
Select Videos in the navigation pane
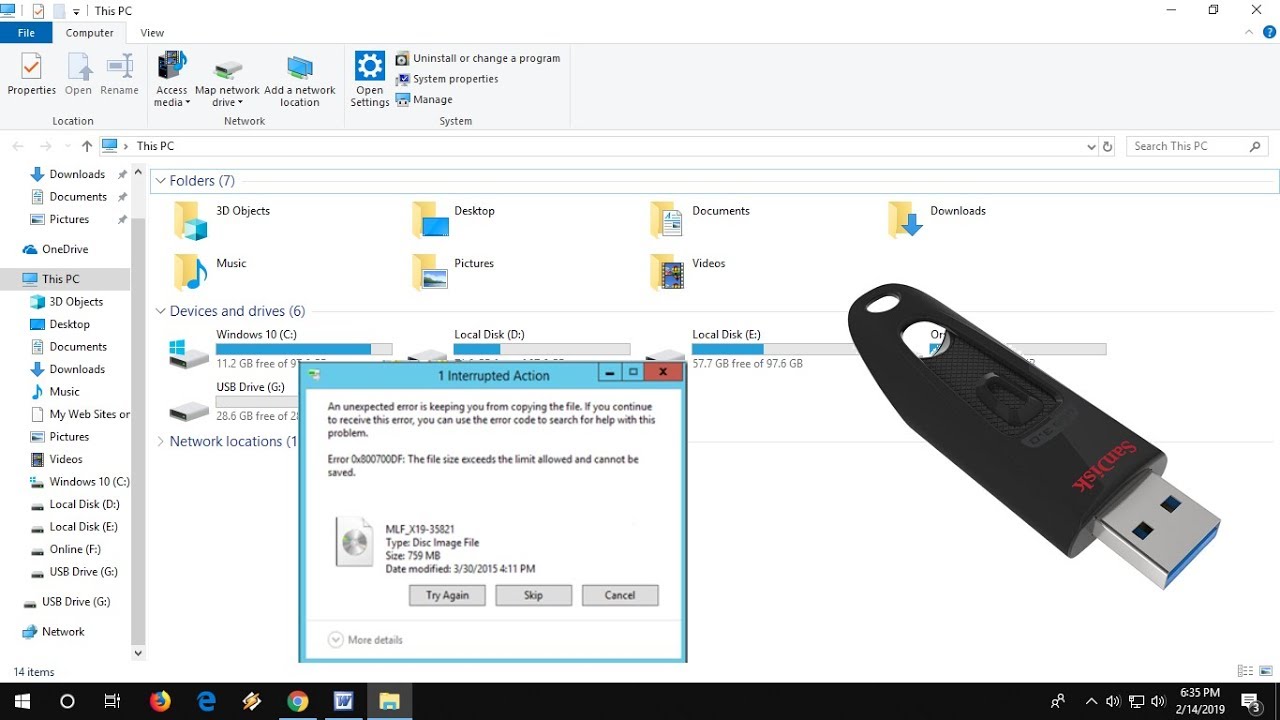[66, 459]
